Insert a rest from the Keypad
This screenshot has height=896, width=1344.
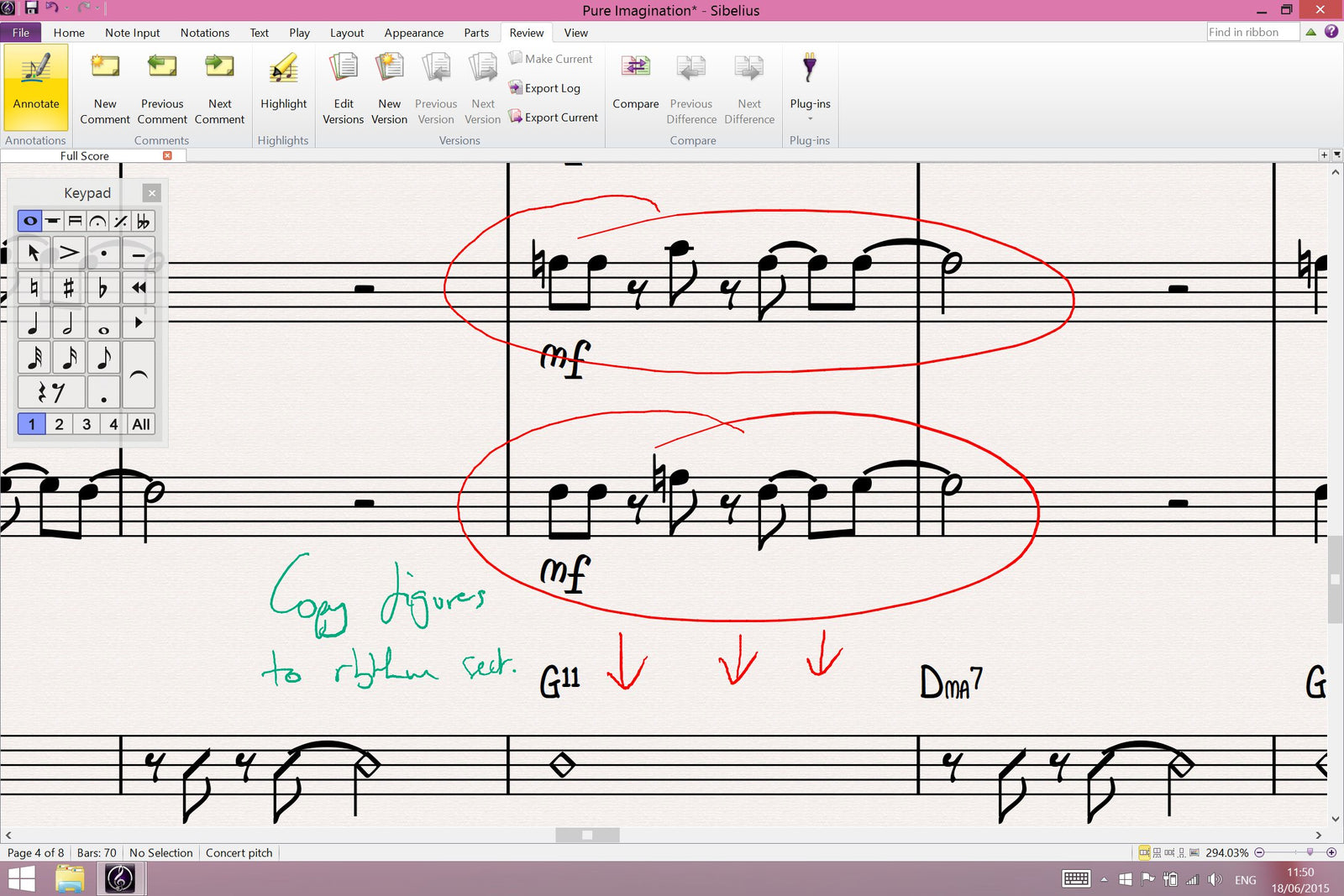click(x=51, y=392)
